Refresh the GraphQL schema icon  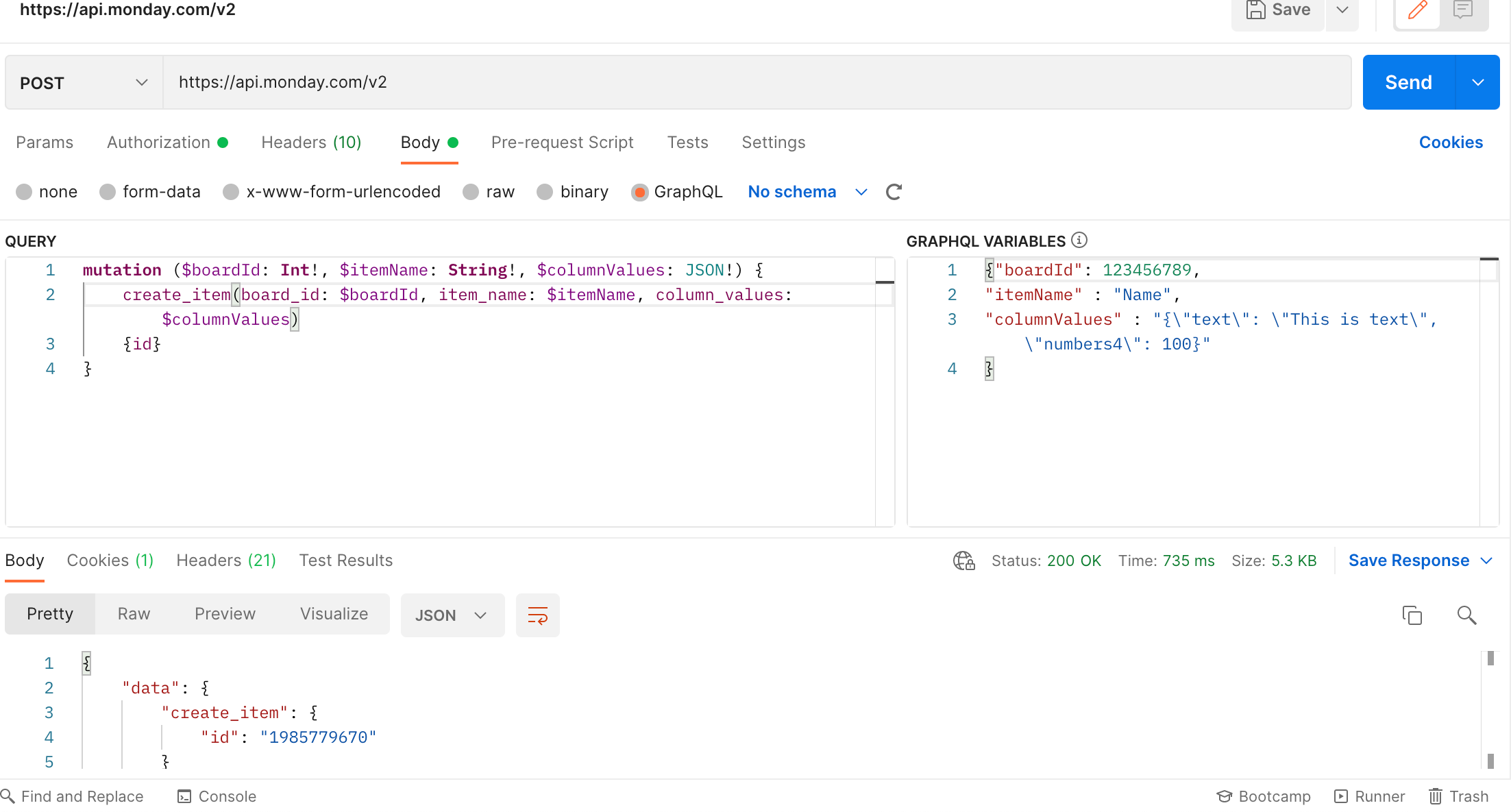[x=894, y=192]
